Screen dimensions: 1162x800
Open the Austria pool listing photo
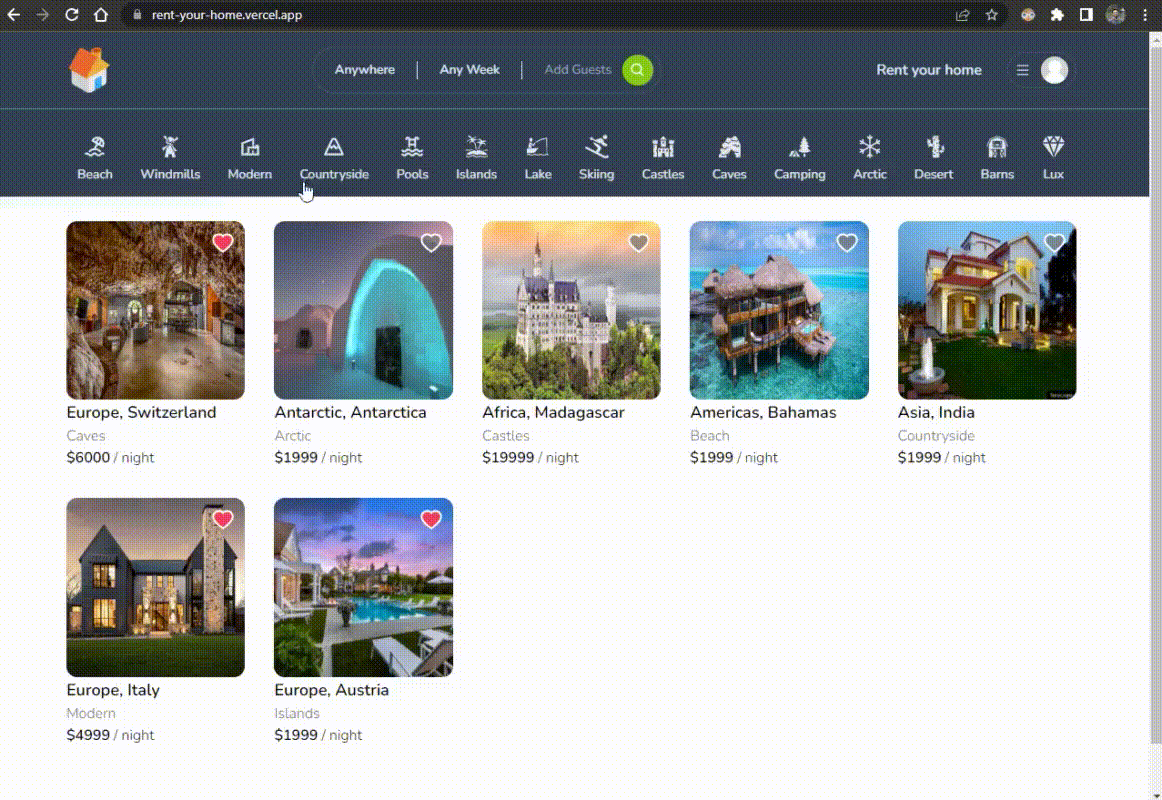363,587
